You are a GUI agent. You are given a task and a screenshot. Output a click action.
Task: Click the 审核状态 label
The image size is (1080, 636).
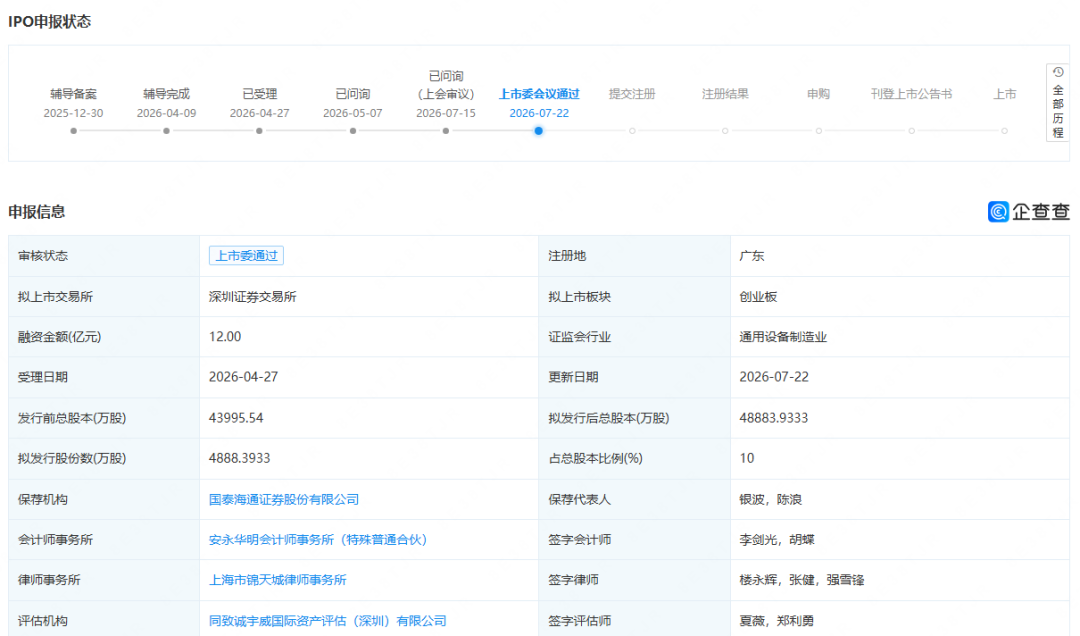tap(43, 256)
